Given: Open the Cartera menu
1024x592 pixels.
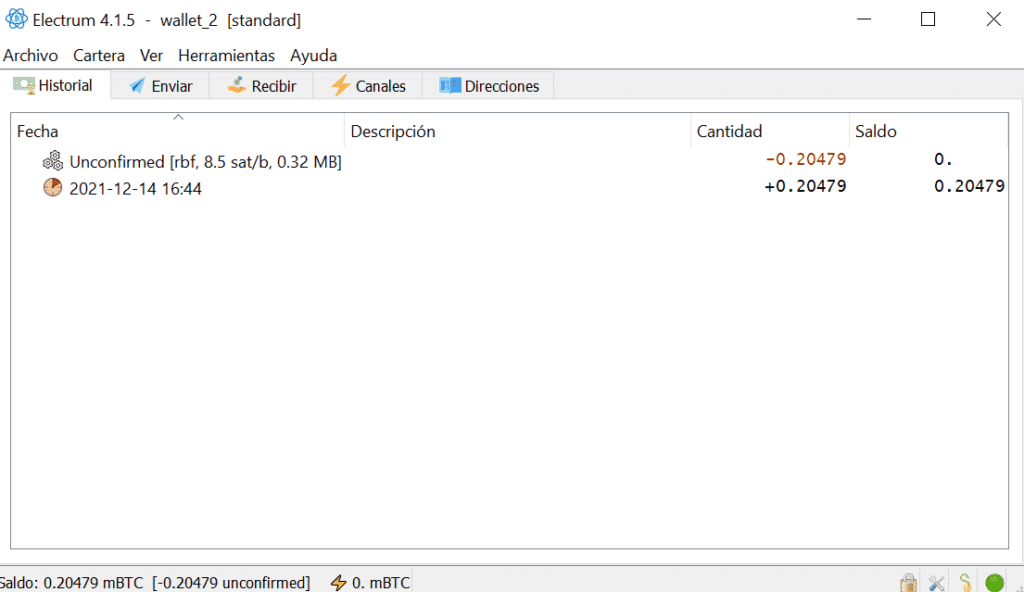Looking at the screenshot, I should tap(99, 56).
